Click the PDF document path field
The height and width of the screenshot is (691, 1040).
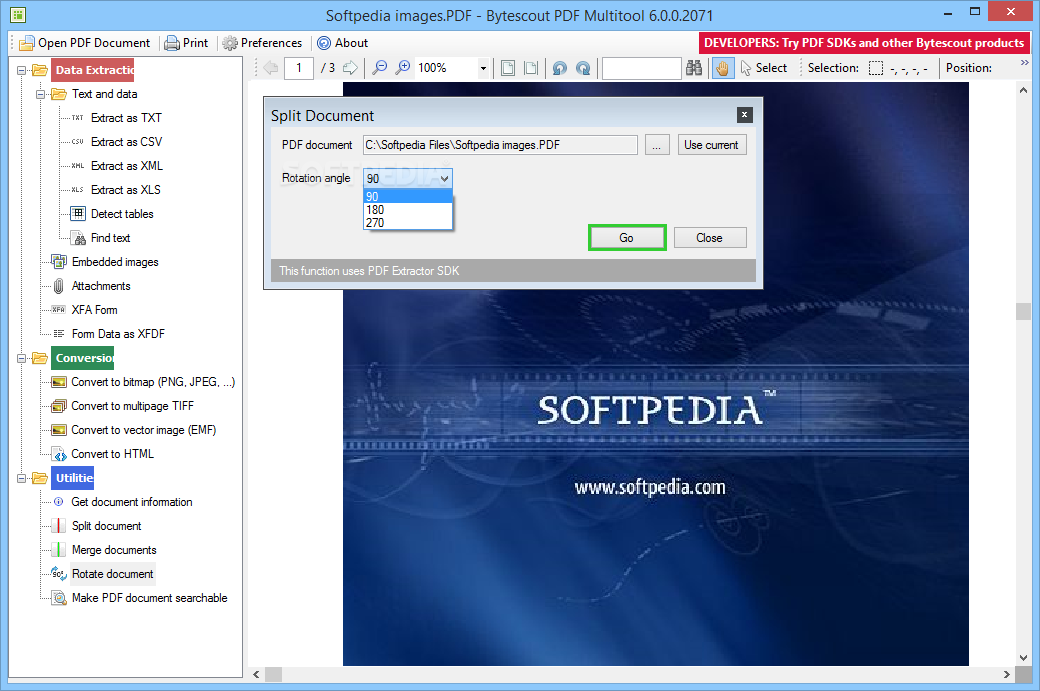[500, 145]
